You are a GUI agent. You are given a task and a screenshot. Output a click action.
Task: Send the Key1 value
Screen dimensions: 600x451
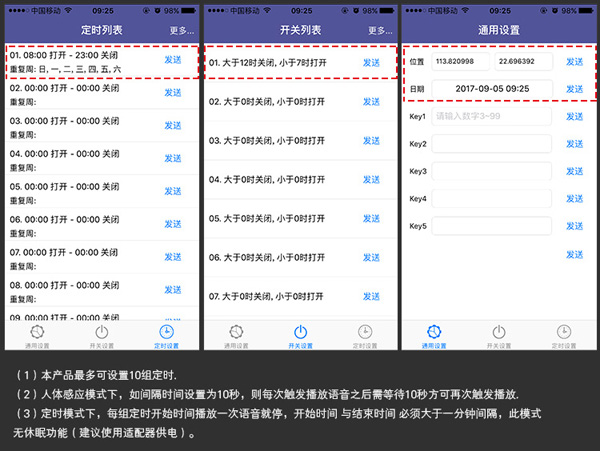coord(574,116)
